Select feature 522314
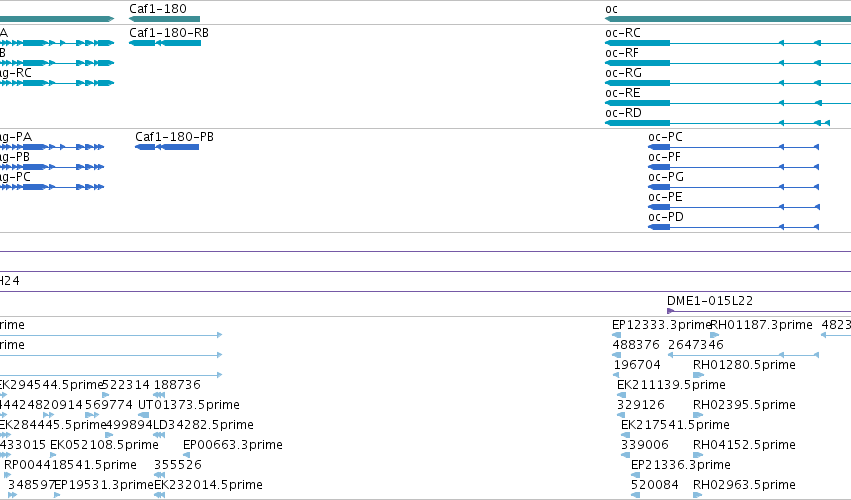The width and height of the screenshot is (851, 500). (x=126, y=385)
